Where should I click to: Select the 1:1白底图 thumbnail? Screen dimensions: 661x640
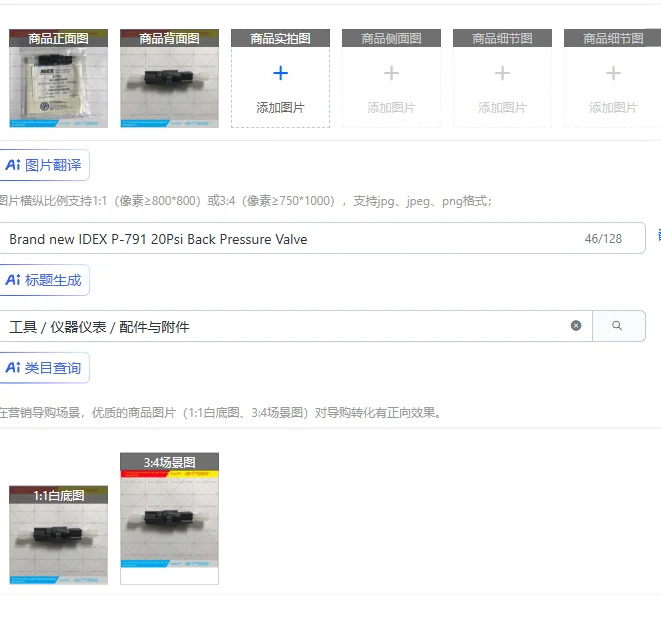click(58, 535)
